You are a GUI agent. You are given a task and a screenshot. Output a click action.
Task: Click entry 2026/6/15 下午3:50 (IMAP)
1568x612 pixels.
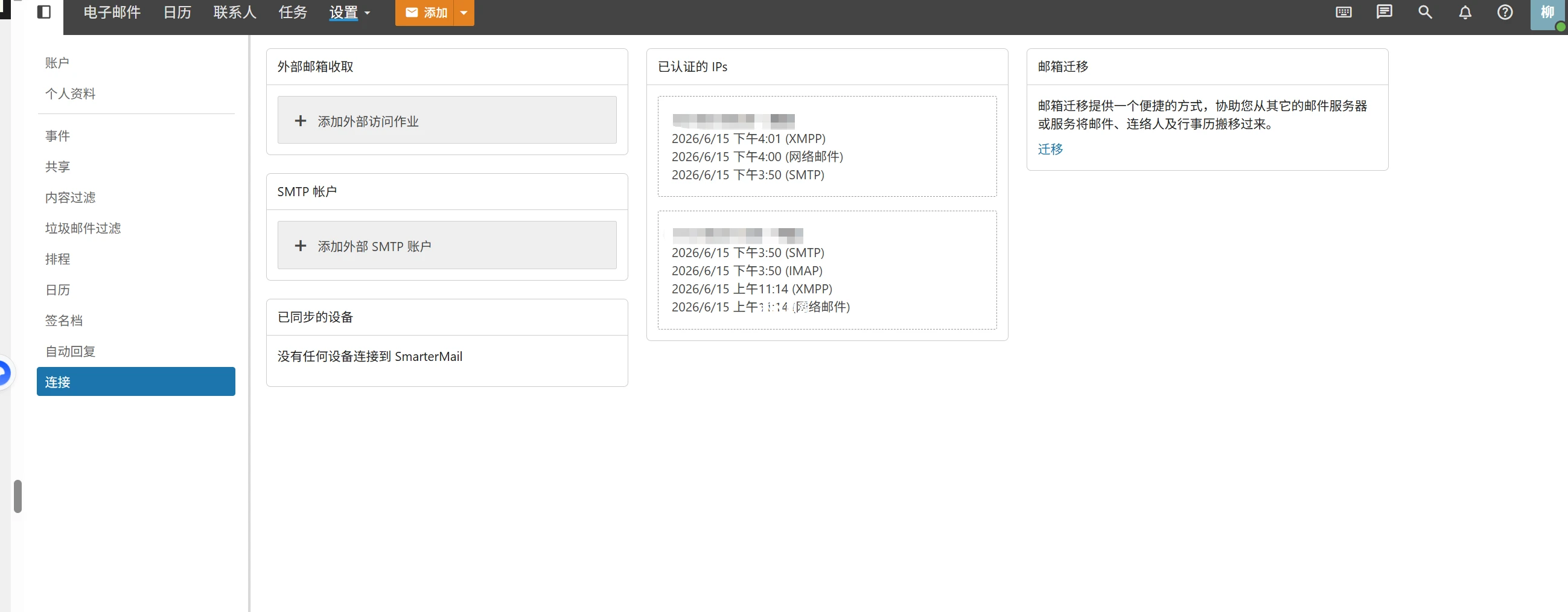747,270
